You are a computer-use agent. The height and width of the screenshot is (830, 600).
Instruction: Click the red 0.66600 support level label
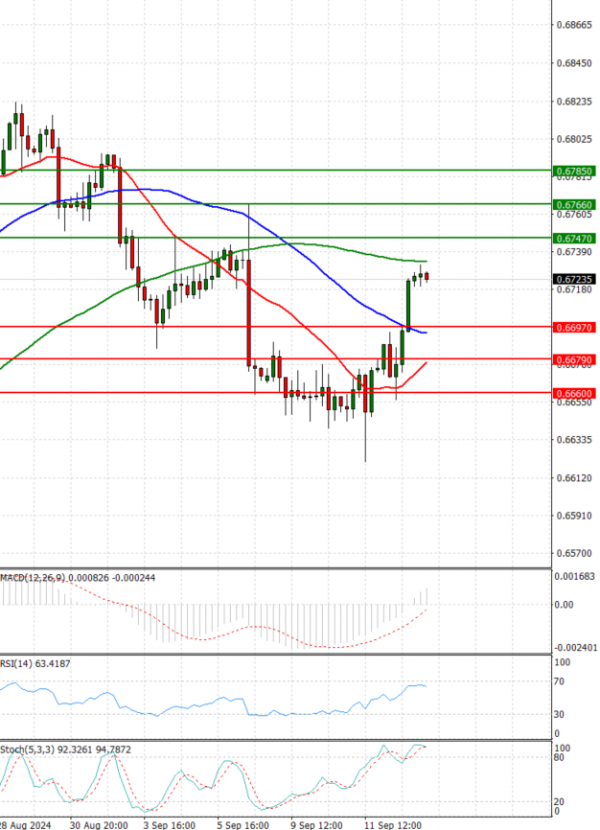pos(574,393)
